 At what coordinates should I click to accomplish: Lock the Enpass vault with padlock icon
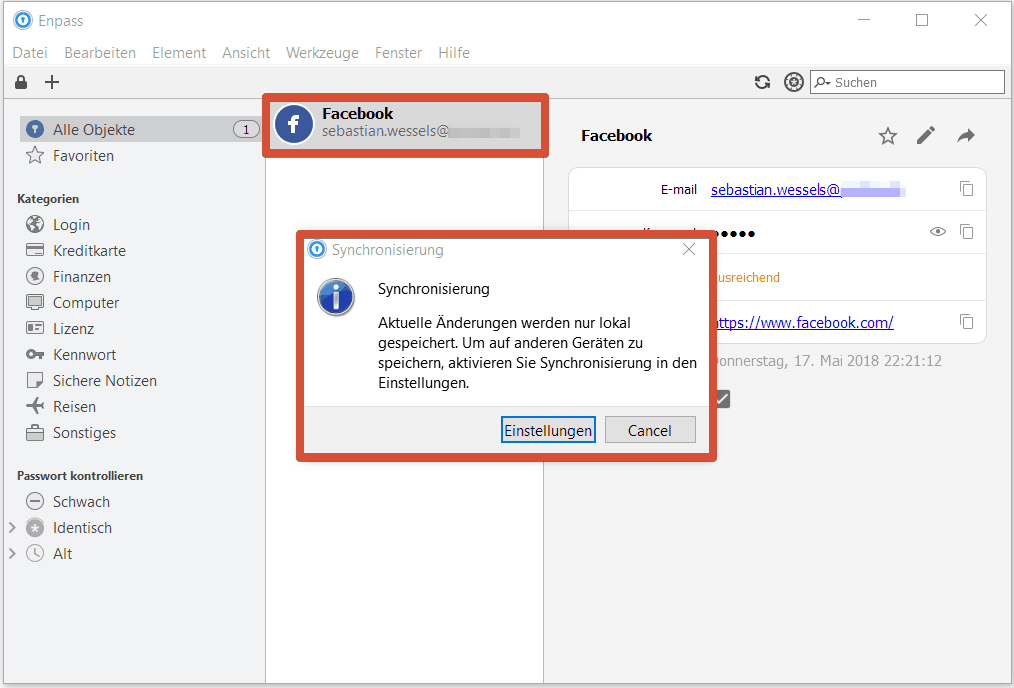[x=21, y=82]
